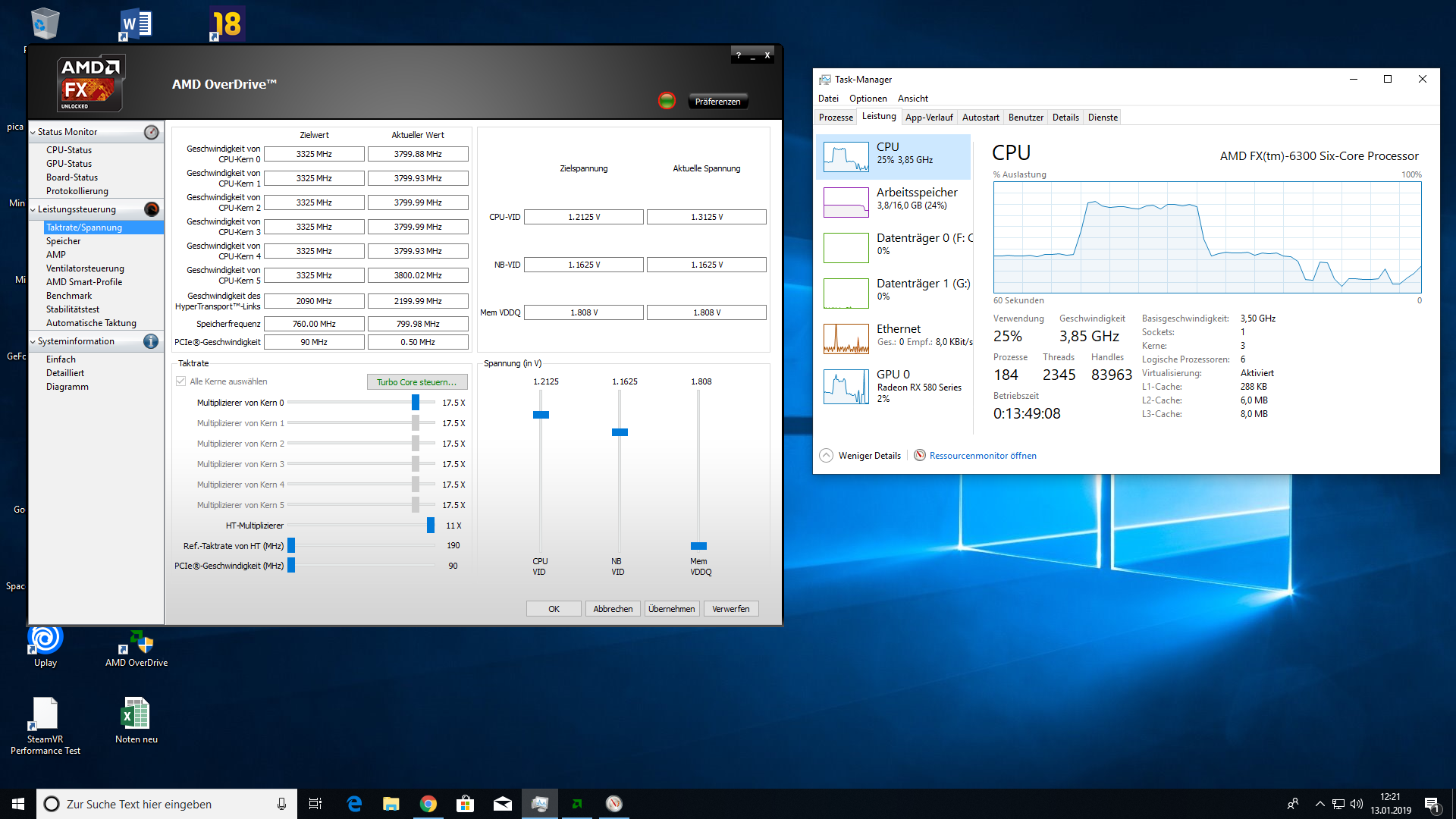
Task: Click the Systeminformation info icon
Action: [x=152, y=341]
